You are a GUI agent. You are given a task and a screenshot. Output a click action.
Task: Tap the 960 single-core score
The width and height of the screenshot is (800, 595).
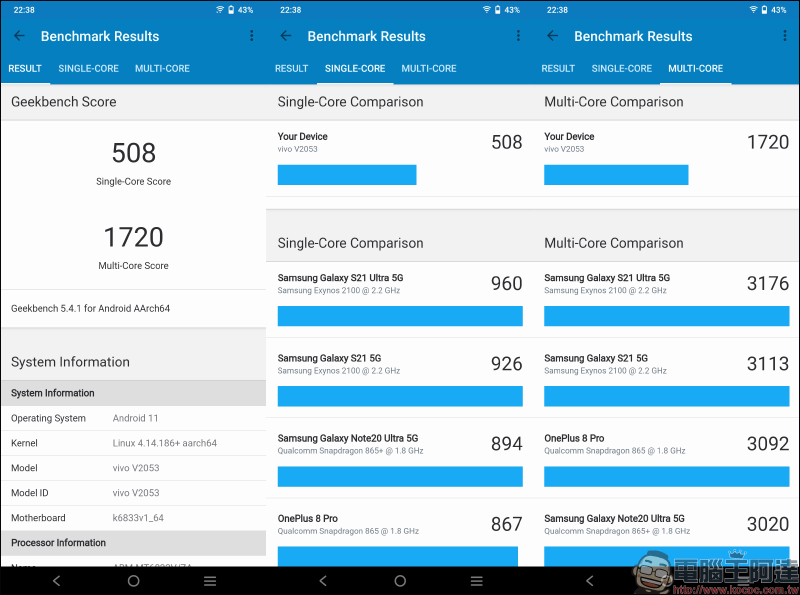tap(507, 283)
